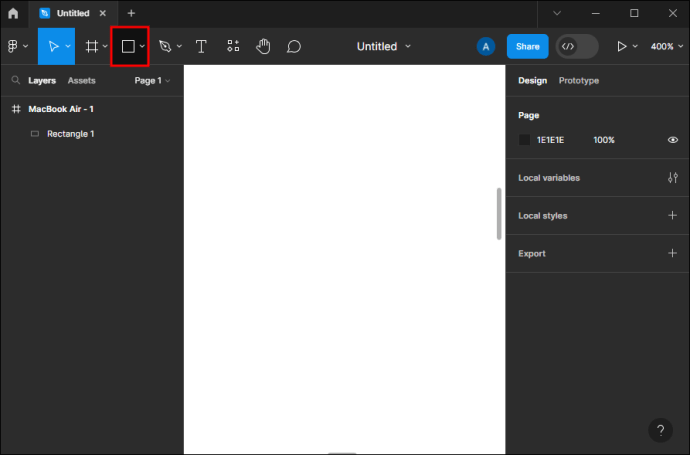
Task: Toggle page background visibility eye
Action: click(x=672, y=140)
